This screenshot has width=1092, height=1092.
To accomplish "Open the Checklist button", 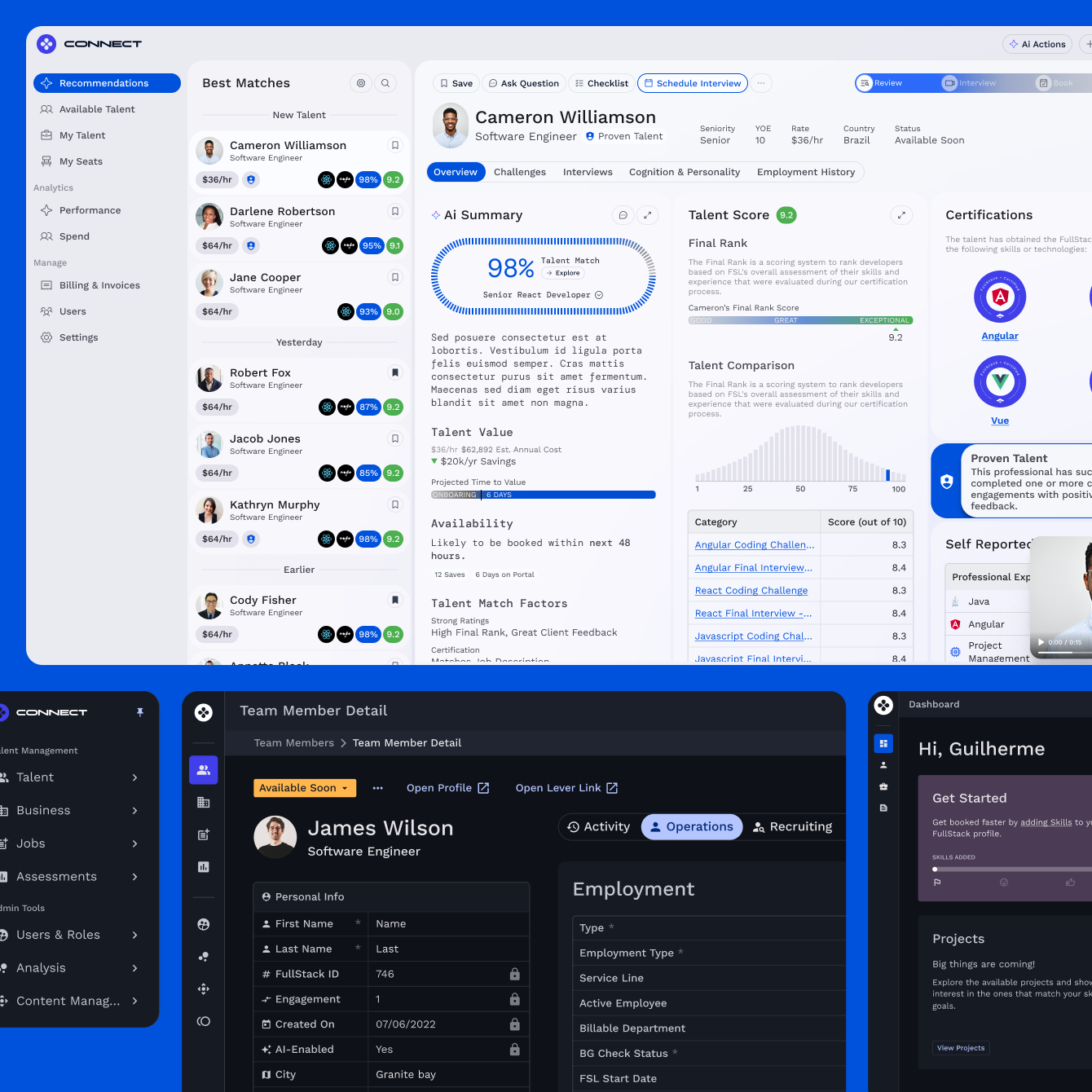I will click(601, 83).
